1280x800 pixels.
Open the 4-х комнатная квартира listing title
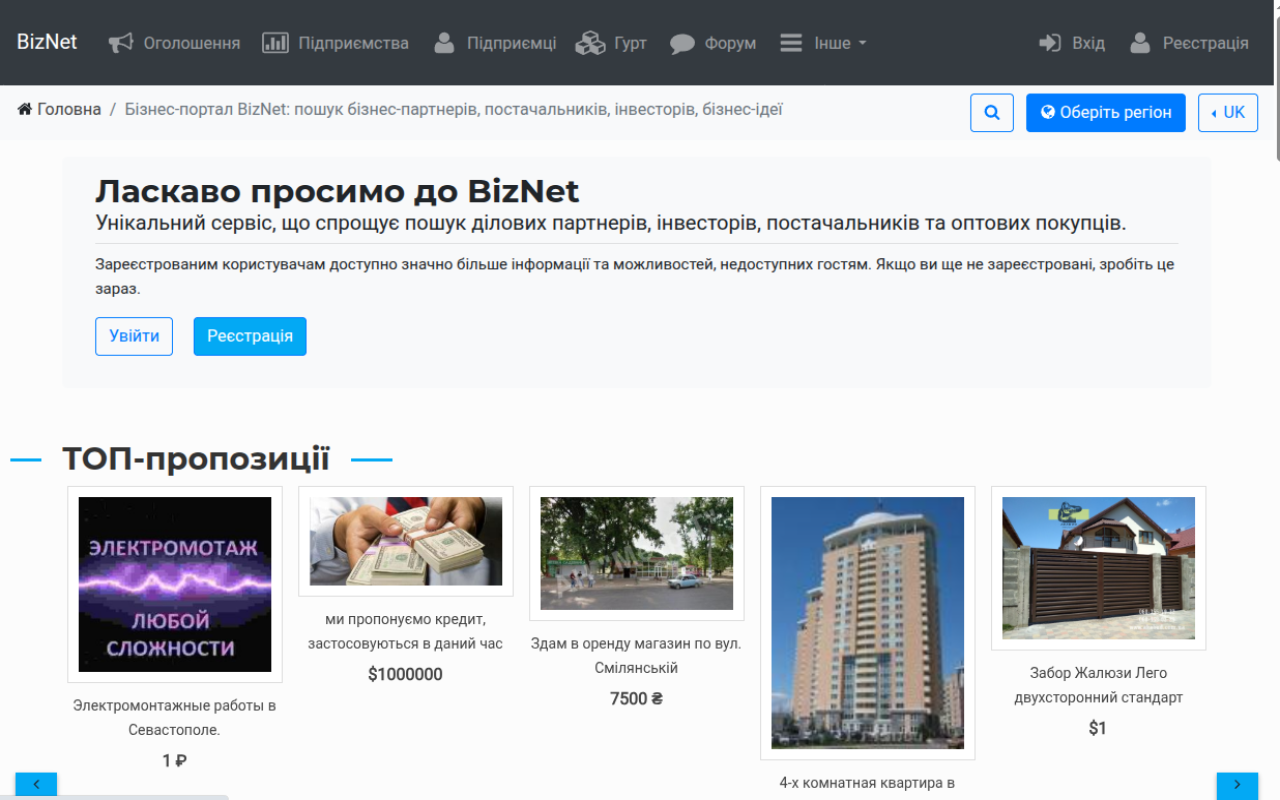(868, 783)
